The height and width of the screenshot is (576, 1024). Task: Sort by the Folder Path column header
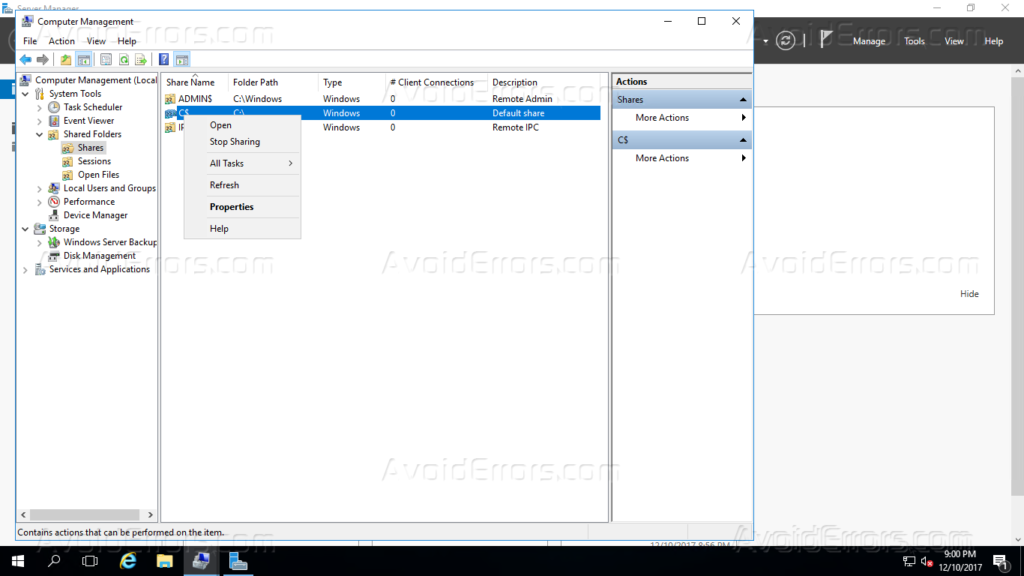click(255, 82)
